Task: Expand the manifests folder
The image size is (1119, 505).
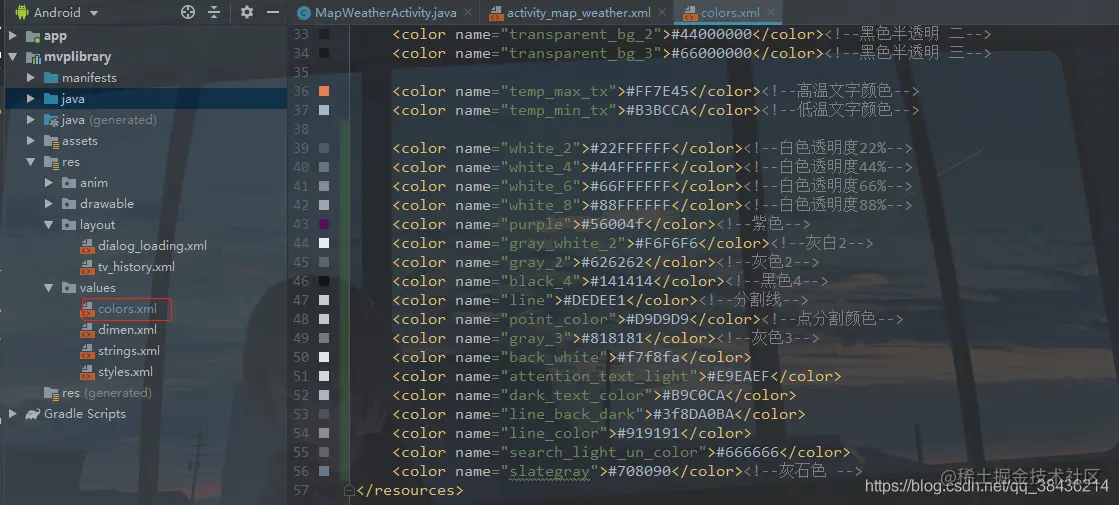Action: point(31,78)
